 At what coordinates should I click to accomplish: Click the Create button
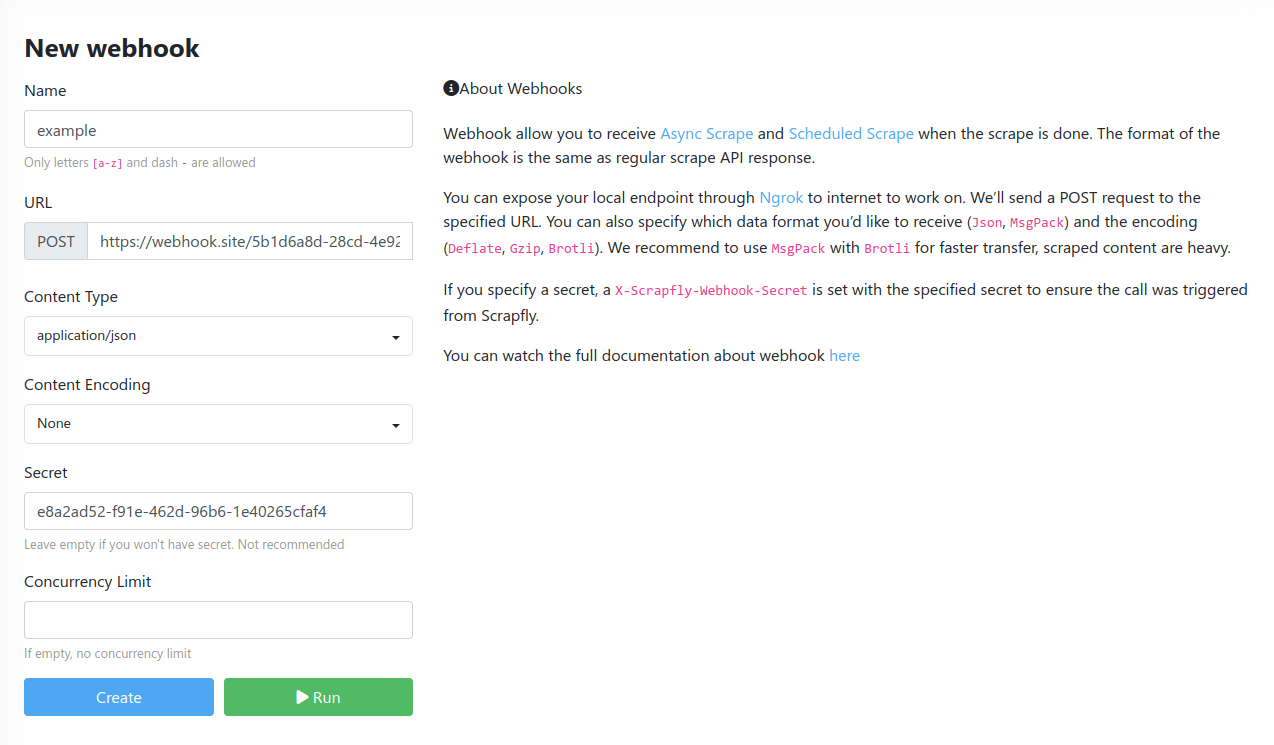[118, 696]
